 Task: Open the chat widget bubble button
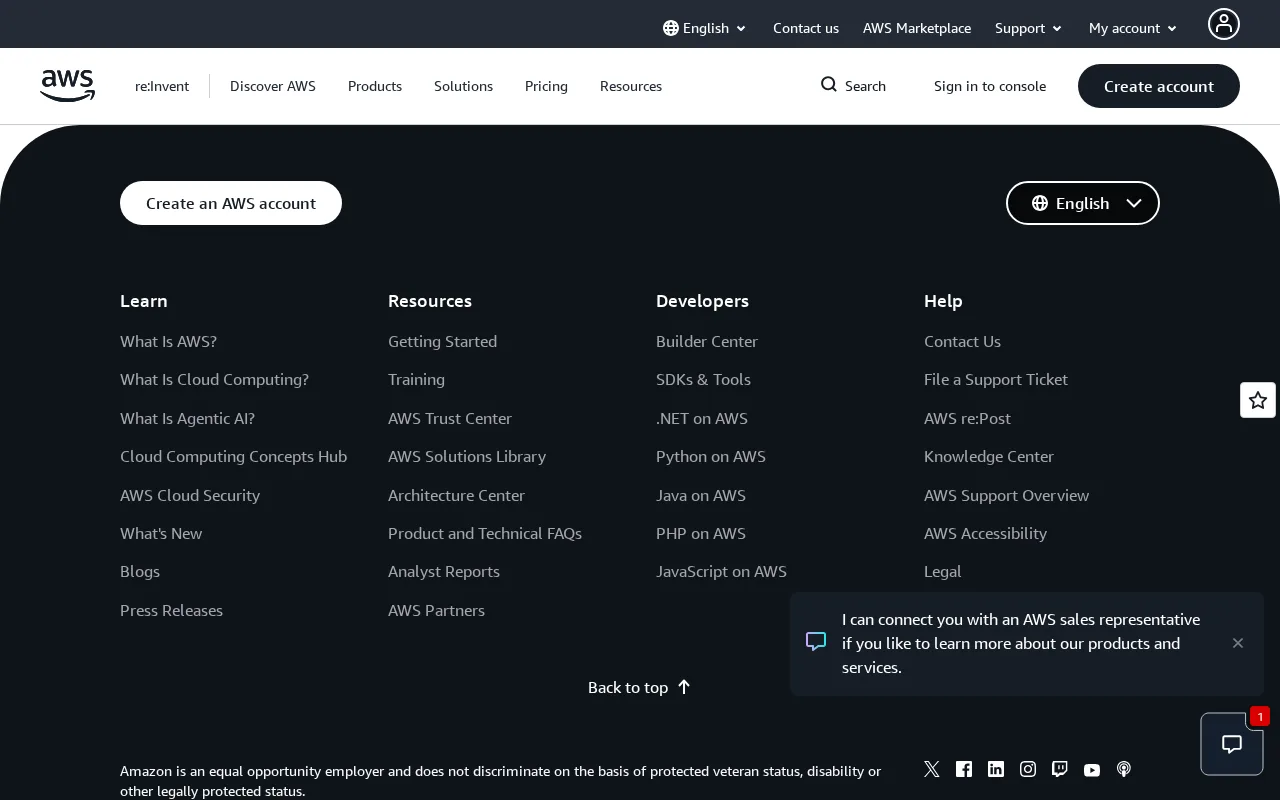tap(1232, 744)
